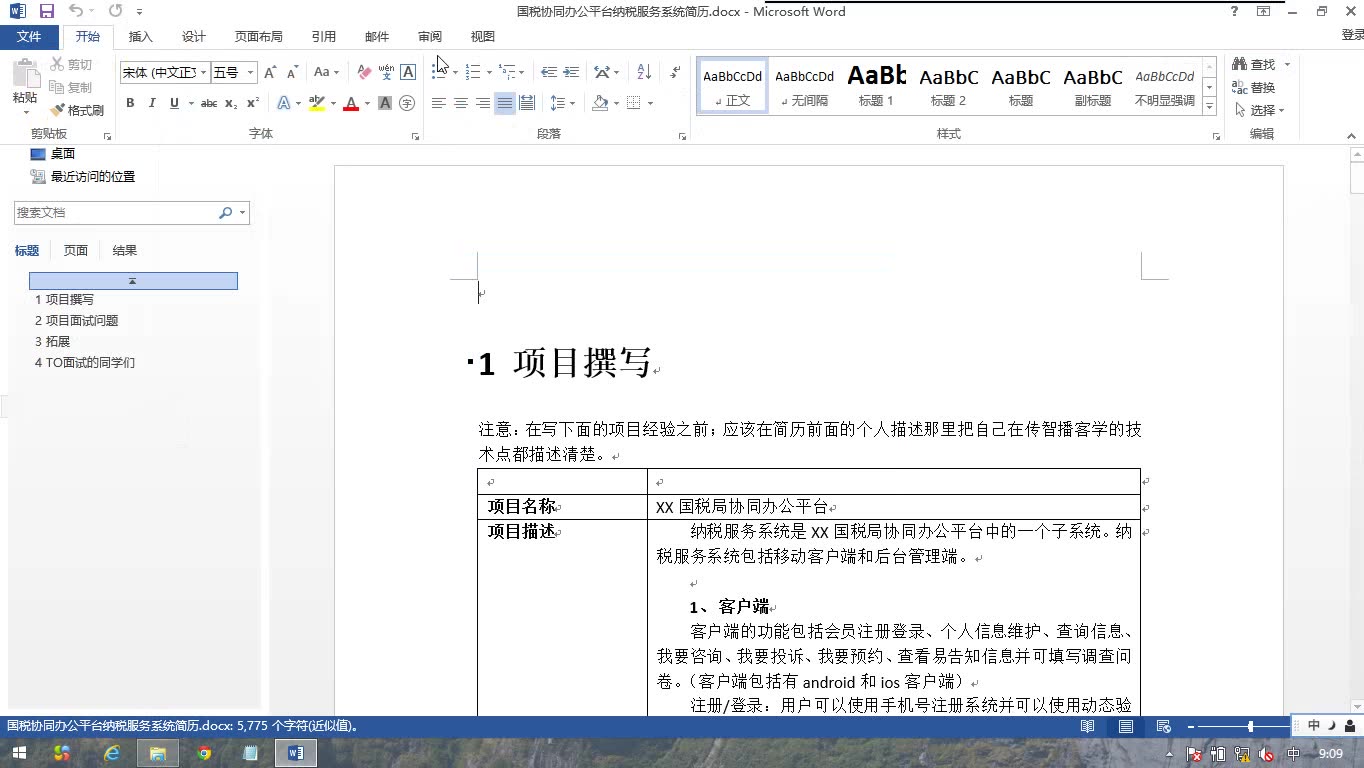The image size is (1364, 768).
Task: Click the Replace (替换) button
Action: 1254,87
